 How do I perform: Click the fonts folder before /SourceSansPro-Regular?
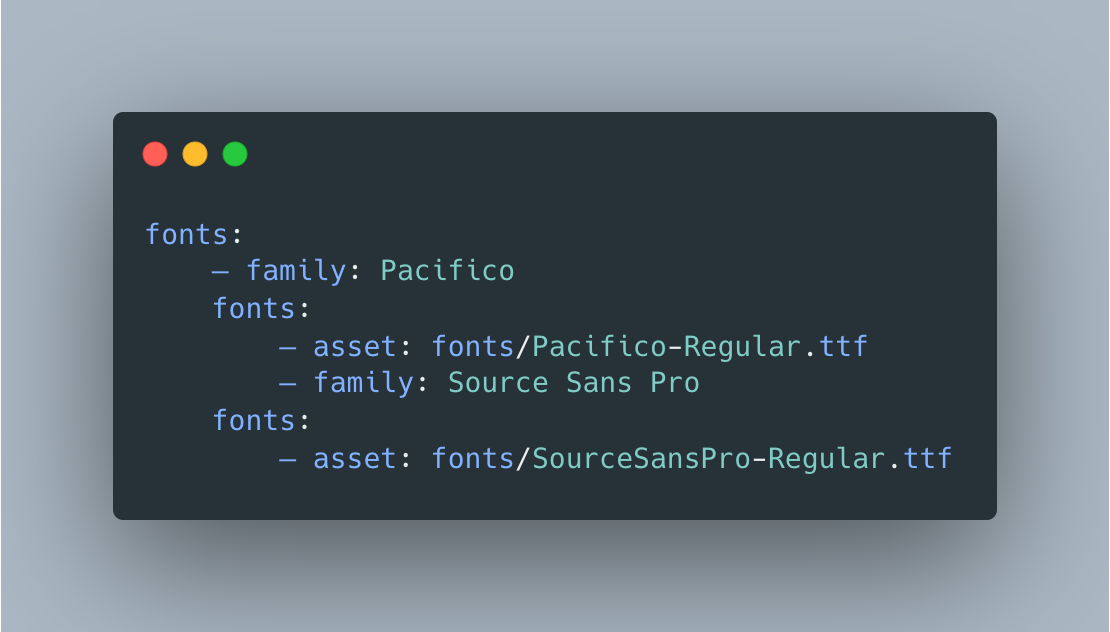(473, 459)
